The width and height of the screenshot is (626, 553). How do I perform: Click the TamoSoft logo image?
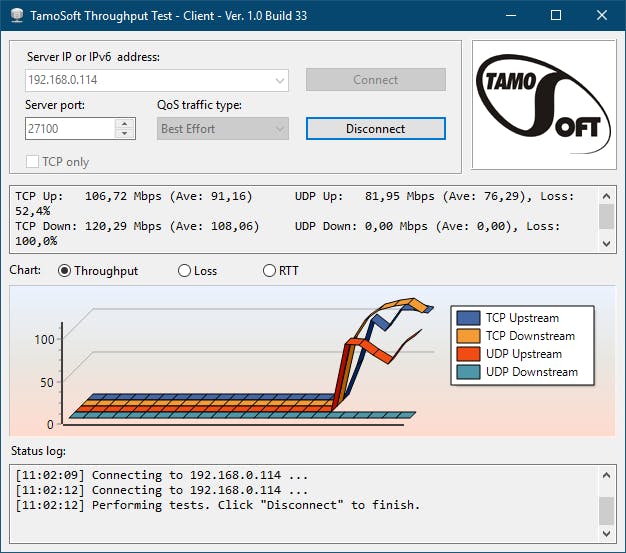544,105
